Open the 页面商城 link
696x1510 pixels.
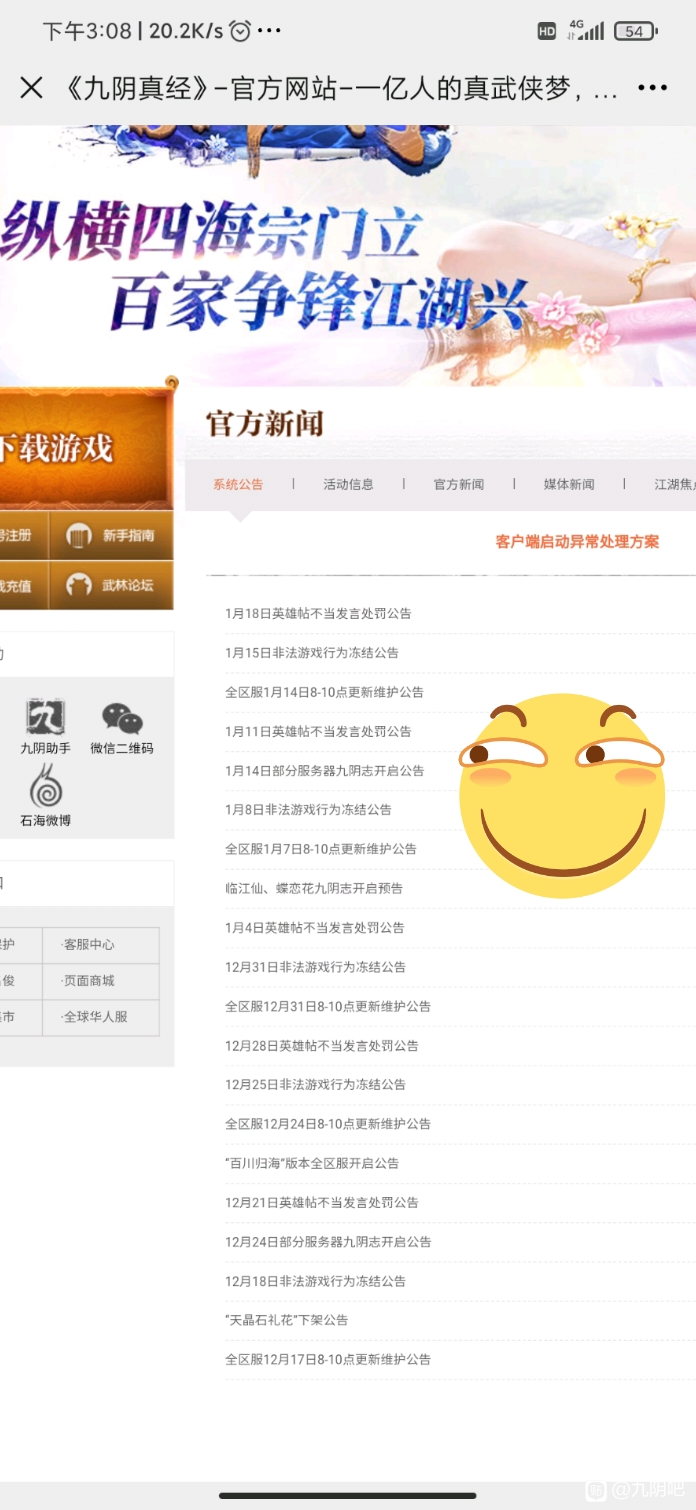click(89, 980)
